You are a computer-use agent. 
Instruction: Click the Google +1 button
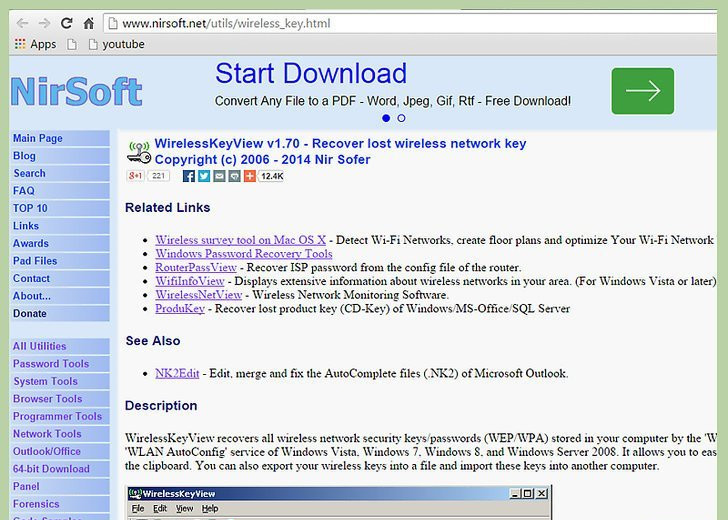135,176
